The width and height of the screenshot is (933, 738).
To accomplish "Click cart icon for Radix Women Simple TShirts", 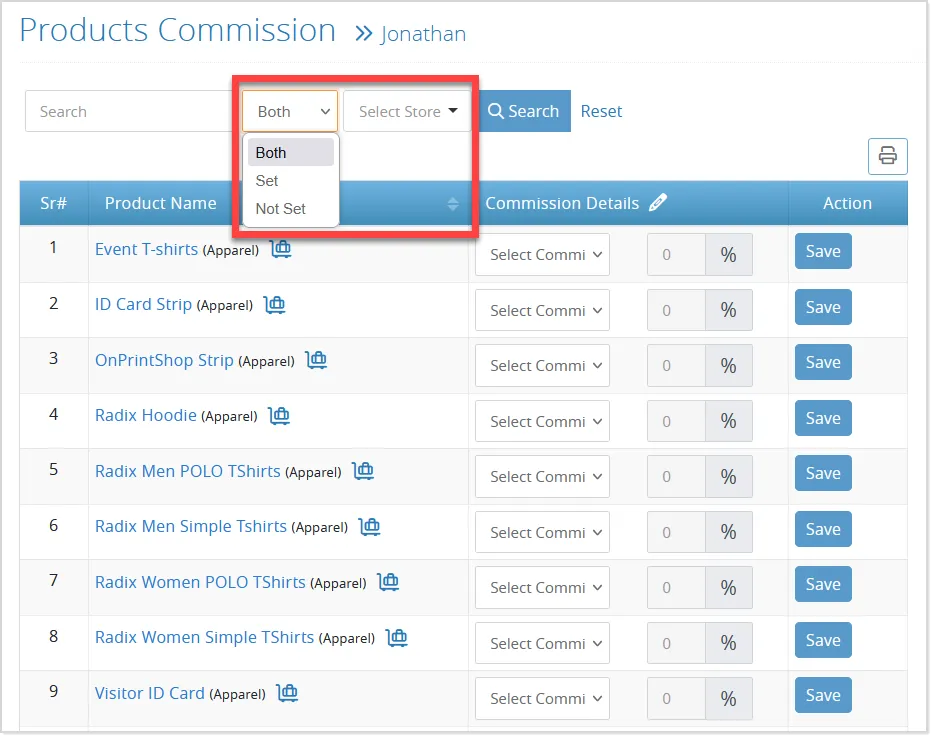I will (397, 637).
